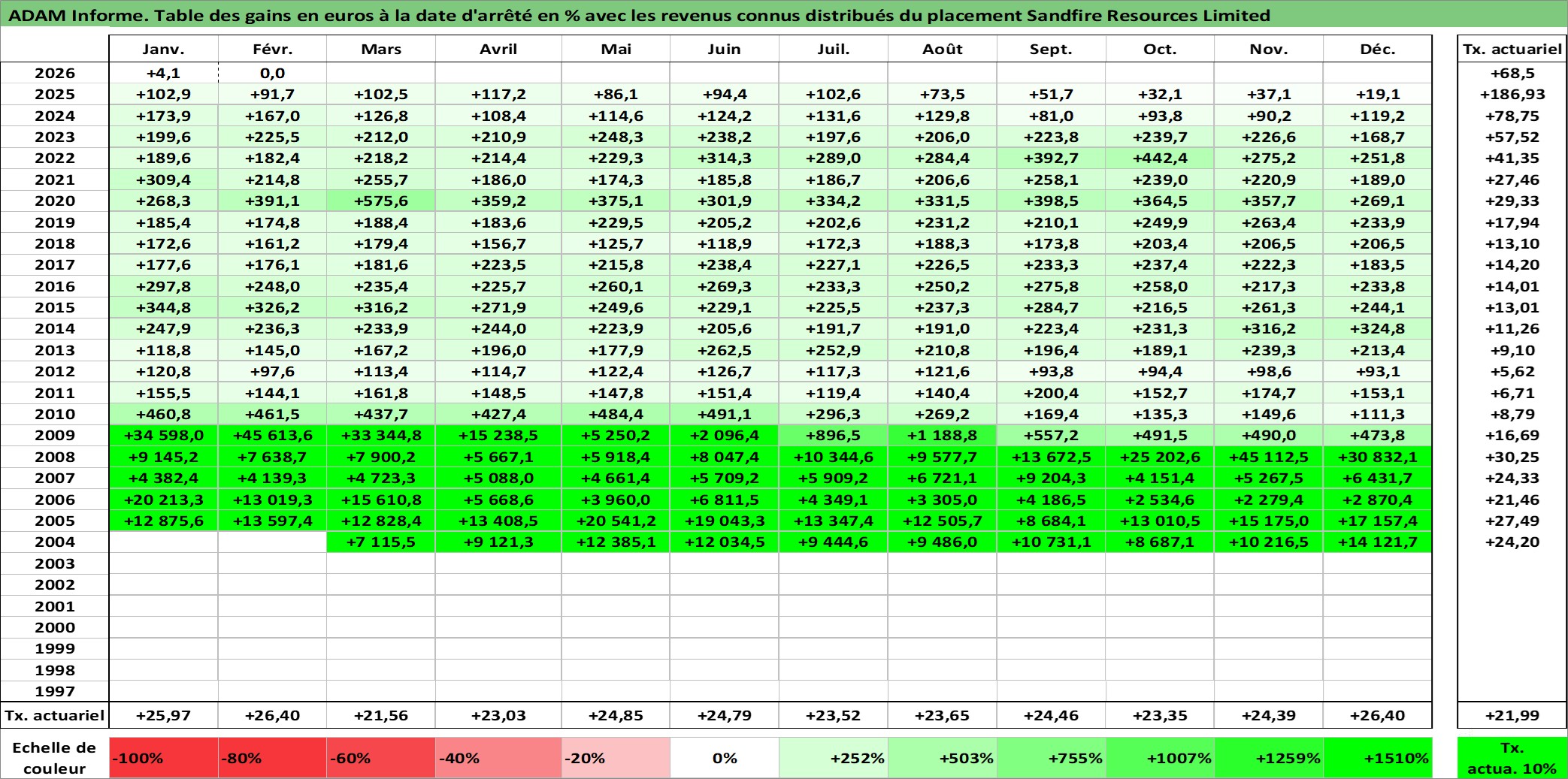Select the Avril column header
This screenshot has height=779, width=1568.
(498, 49)
